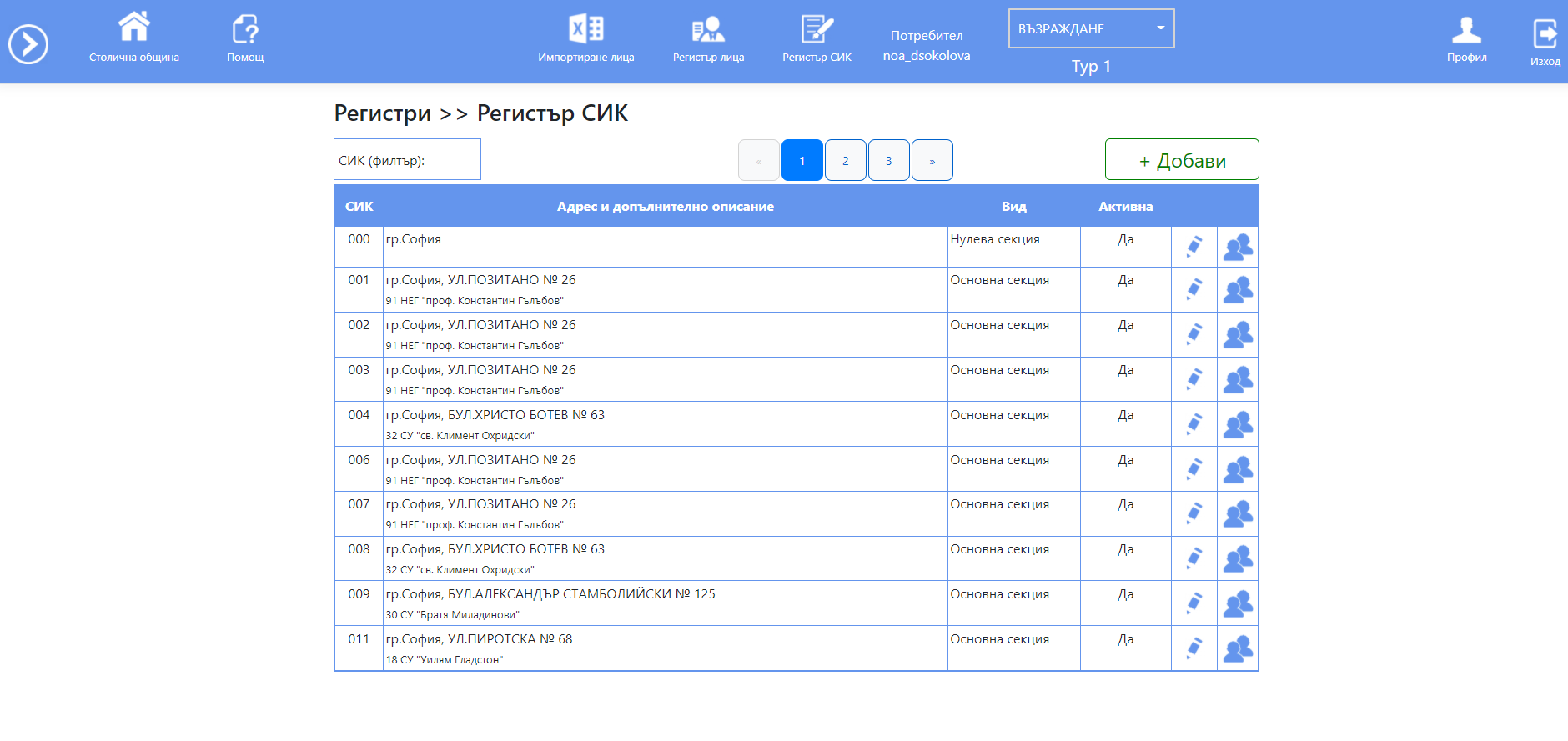This screenshot has height=741, width=1568.
Task: Select pagination page 3
Action: (889, 160)
